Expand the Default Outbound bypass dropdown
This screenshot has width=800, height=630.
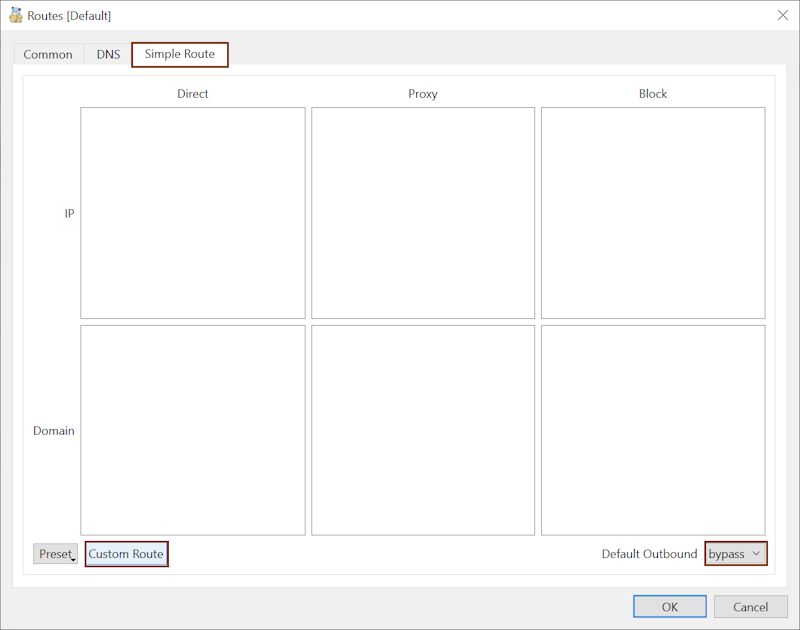[x=735, y=554]
